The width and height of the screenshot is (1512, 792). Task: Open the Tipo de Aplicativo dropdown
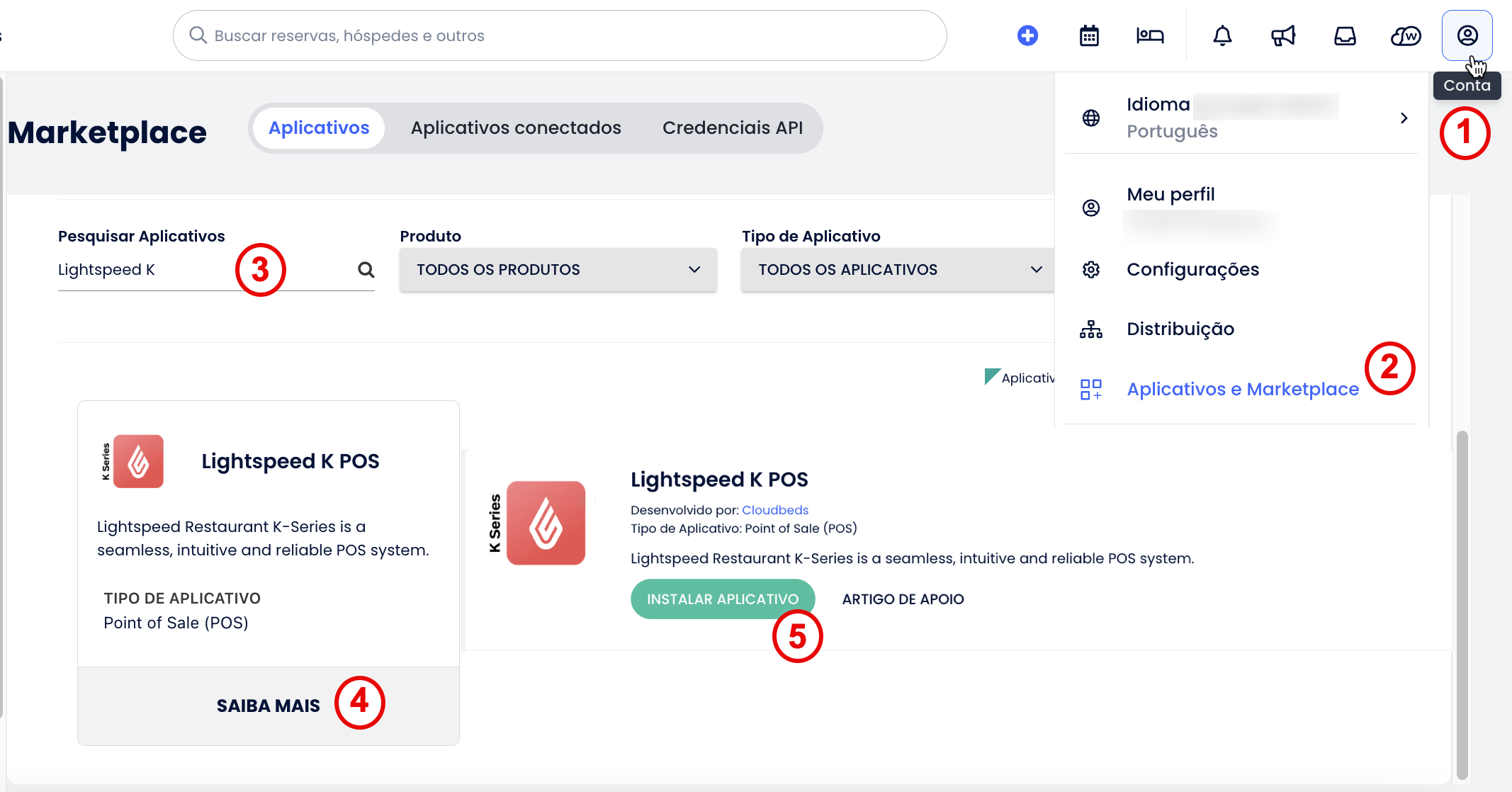[898, 270]
